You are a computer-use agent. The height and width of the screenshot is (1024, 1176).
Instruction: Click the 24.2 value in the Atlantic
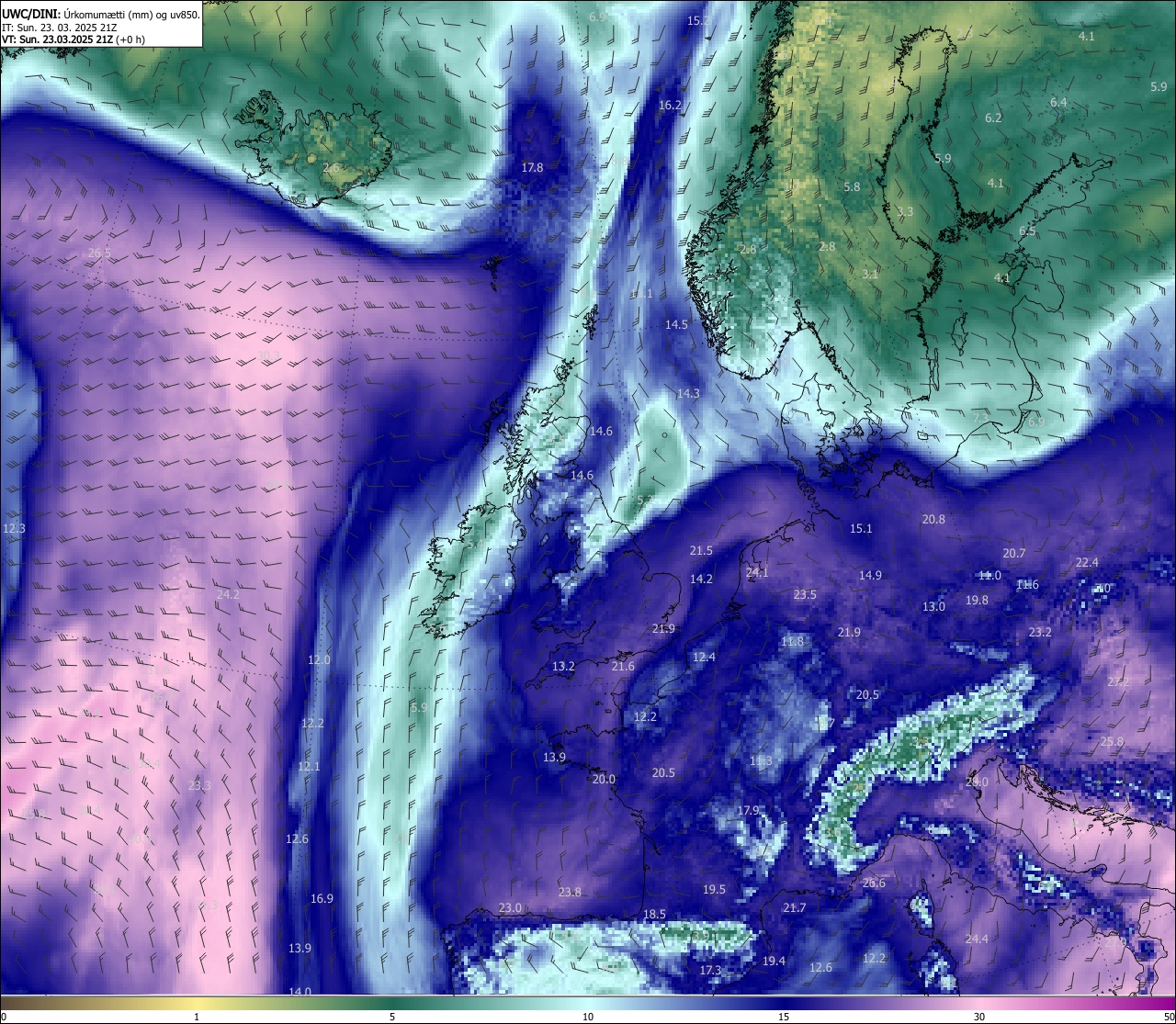point(228,594)
